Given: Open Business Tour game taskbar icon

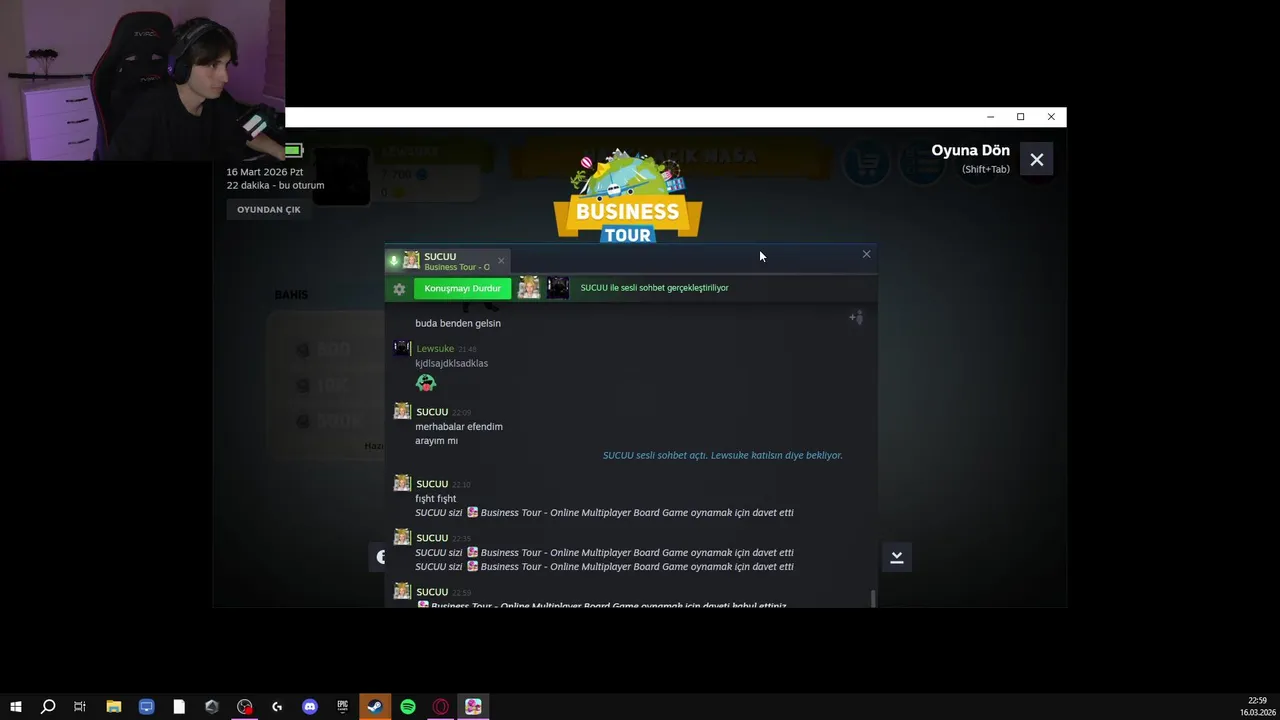Looking at the screenshot, I should (473, 707).
